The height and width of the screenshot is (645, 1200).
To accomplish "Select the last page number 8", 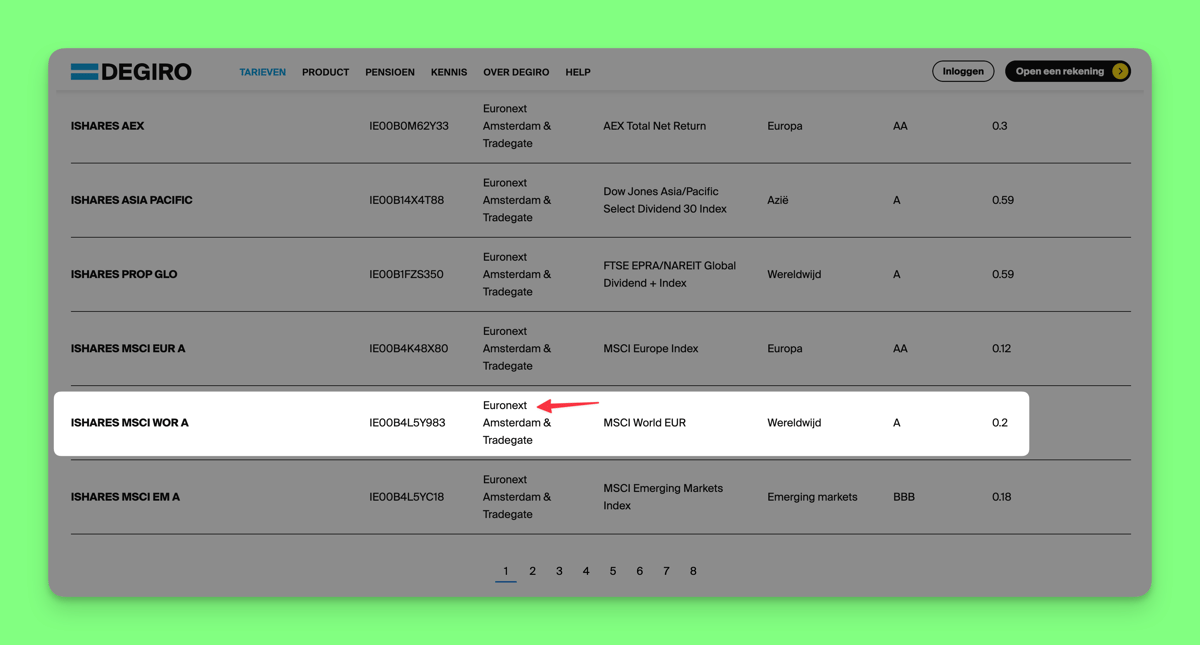I will [693, 571].
